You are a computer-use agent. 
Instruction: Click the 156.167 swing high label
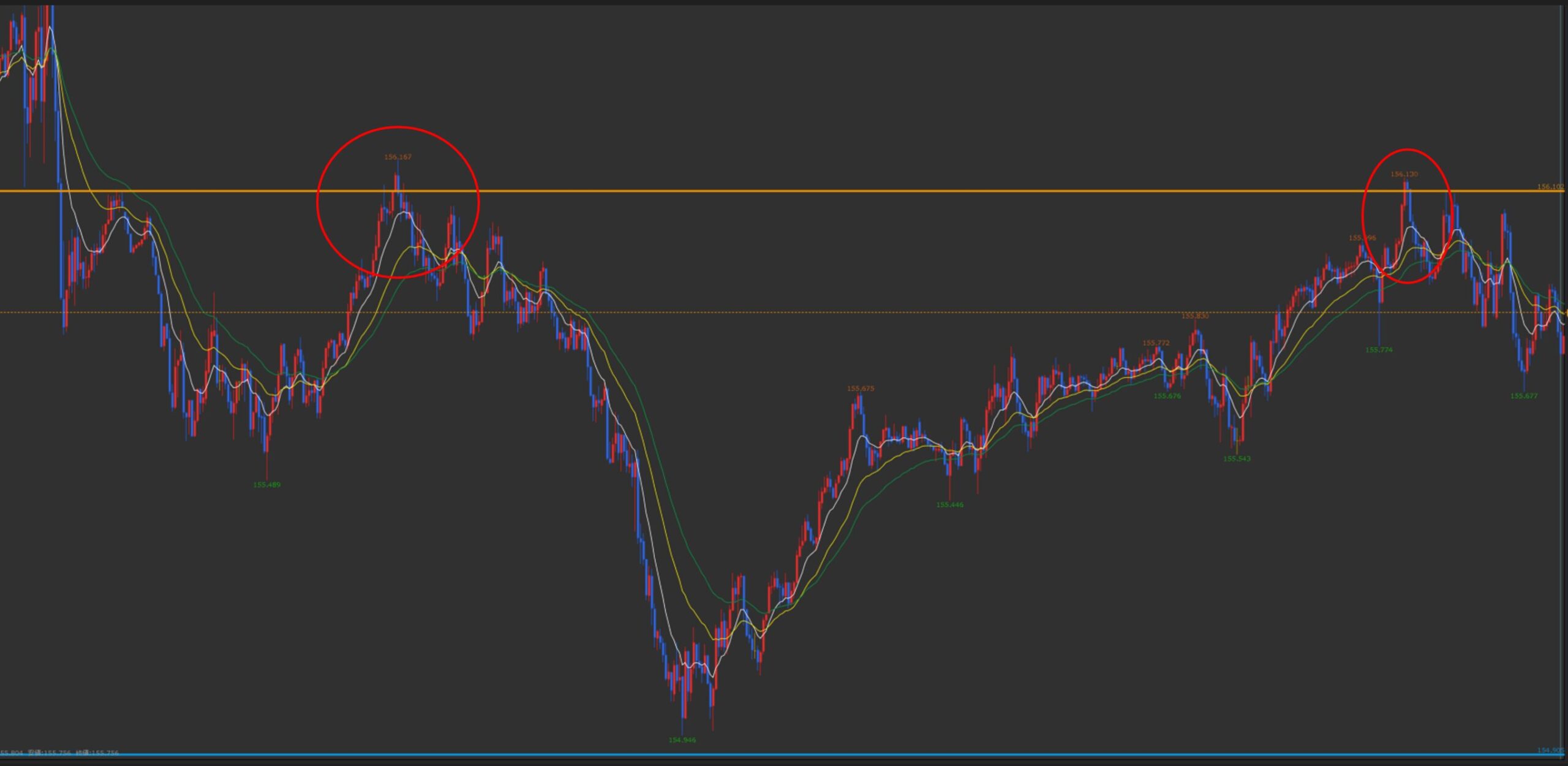[x=398, y=157]
